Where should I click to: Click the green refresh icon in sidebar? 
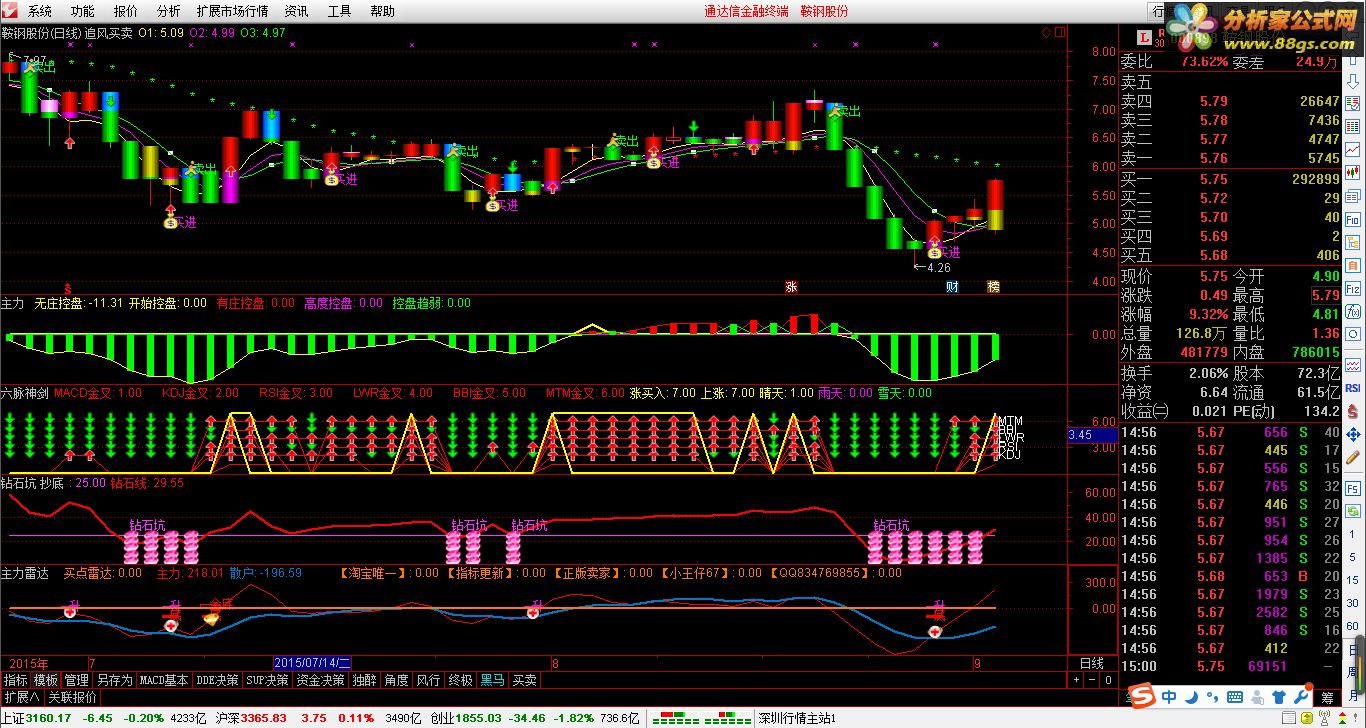1353,509
